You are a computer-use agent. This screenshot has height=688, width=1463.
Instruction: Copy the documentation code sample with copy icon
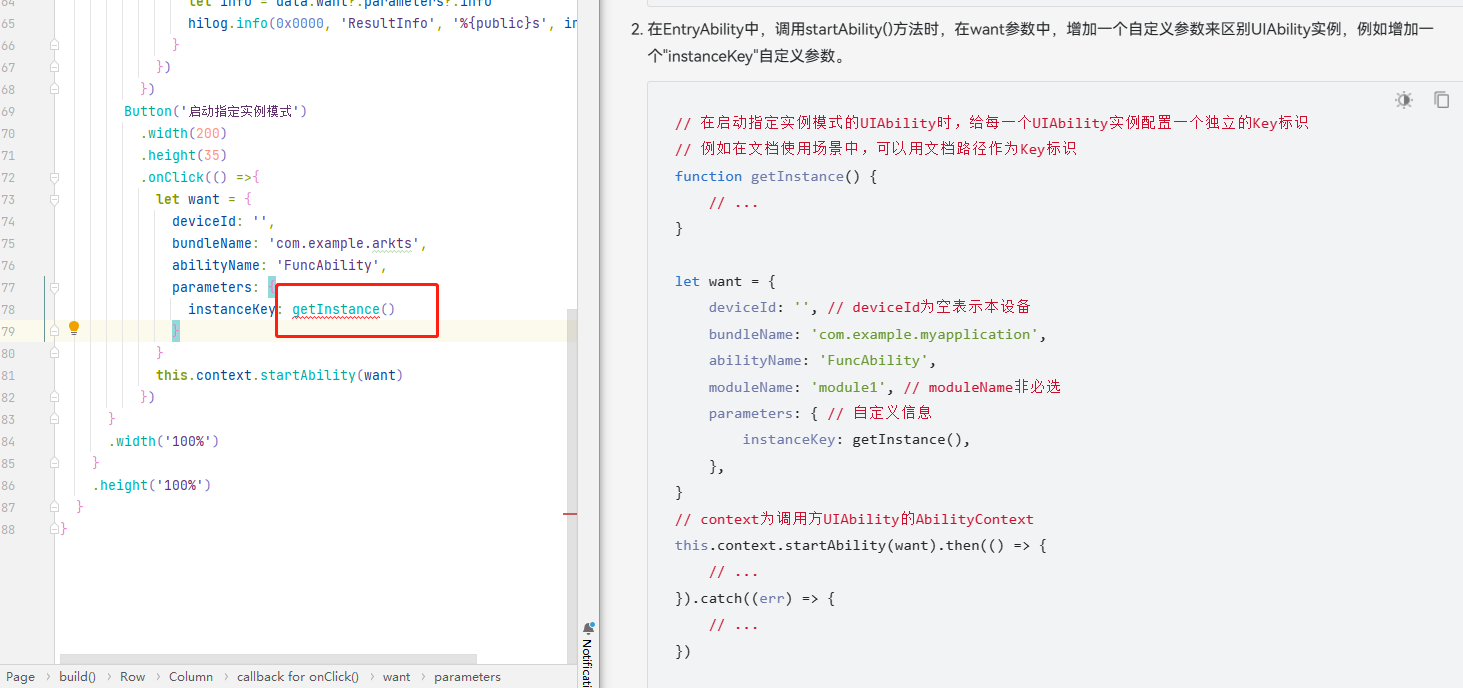click(1441, 100)
